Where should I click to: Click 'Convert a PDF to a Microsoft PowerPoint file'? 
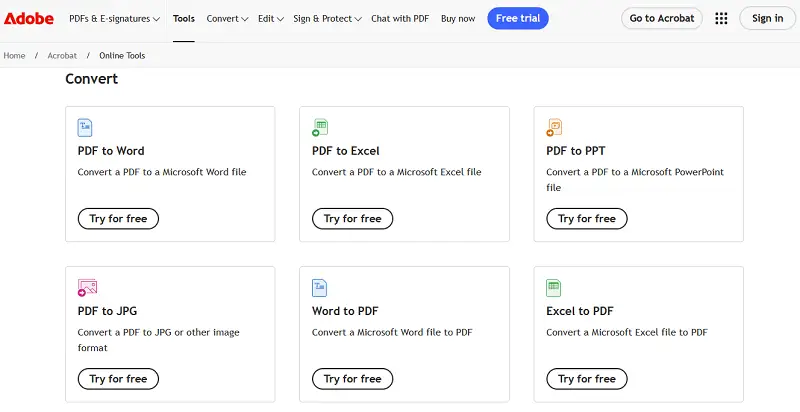click(635, 180)
